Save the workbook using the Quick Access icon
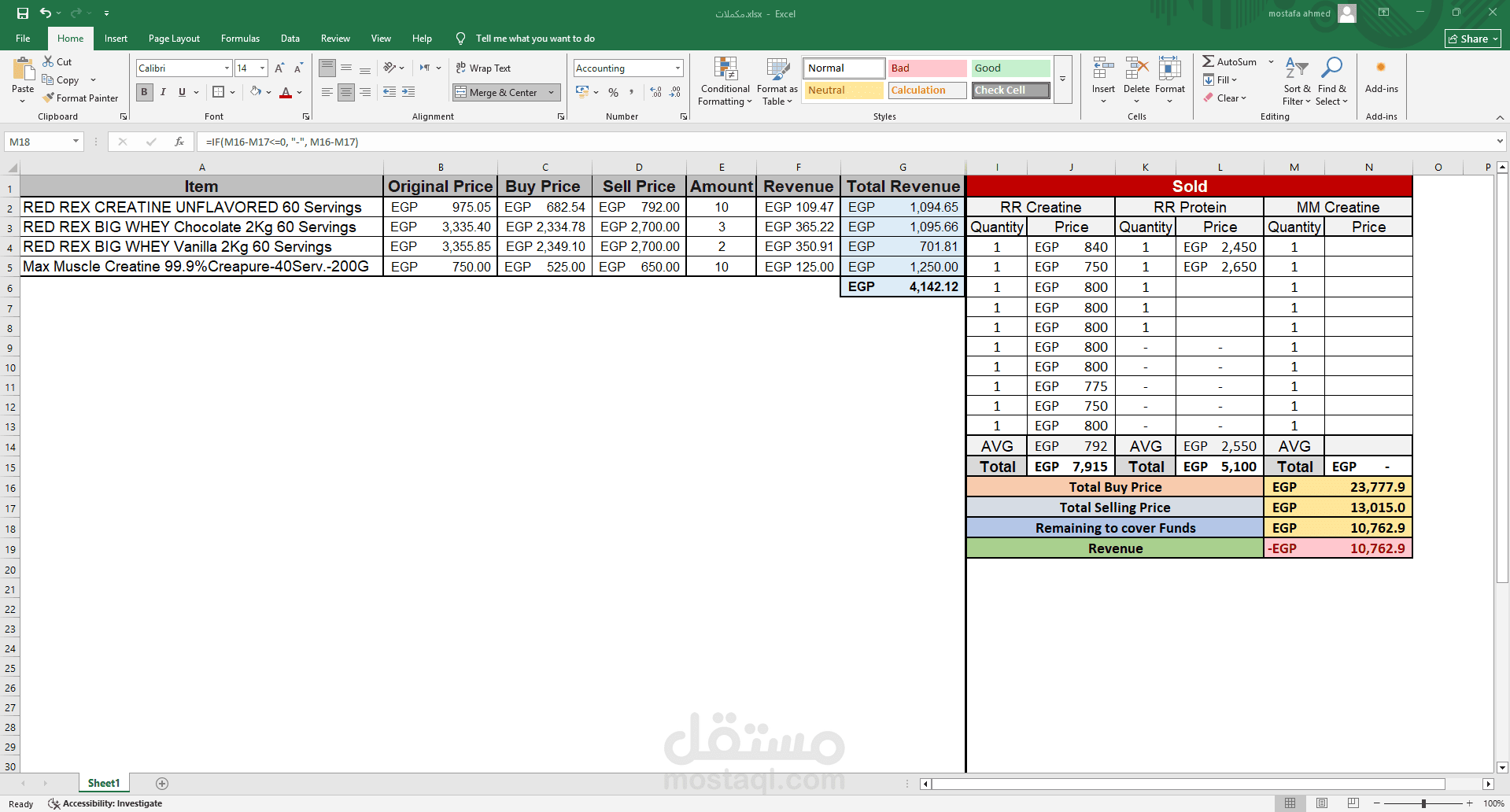The height and width of the screenshot is (812, 1510). coord(23,13)
